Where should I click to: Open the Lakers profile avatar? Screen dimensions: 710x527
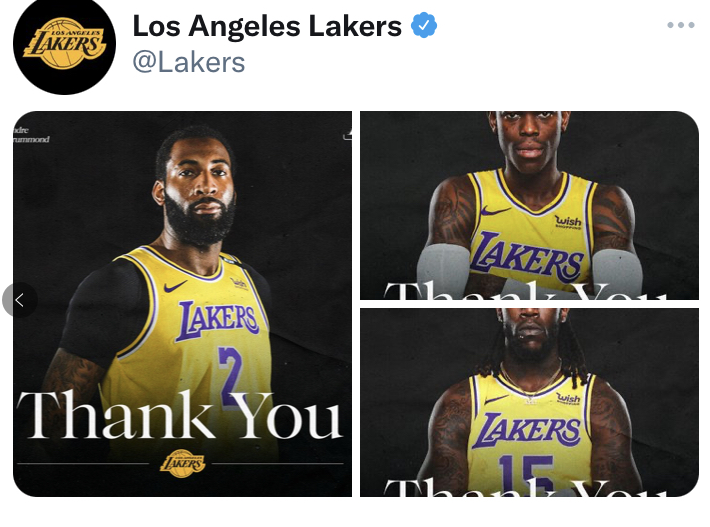click(x=64, y=43)
